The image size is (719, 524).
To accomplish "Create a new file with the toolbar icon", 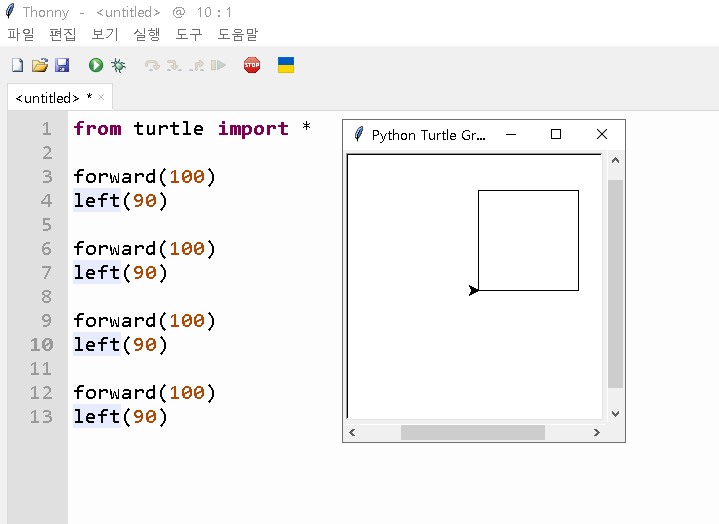I will (x=17, y=65).
